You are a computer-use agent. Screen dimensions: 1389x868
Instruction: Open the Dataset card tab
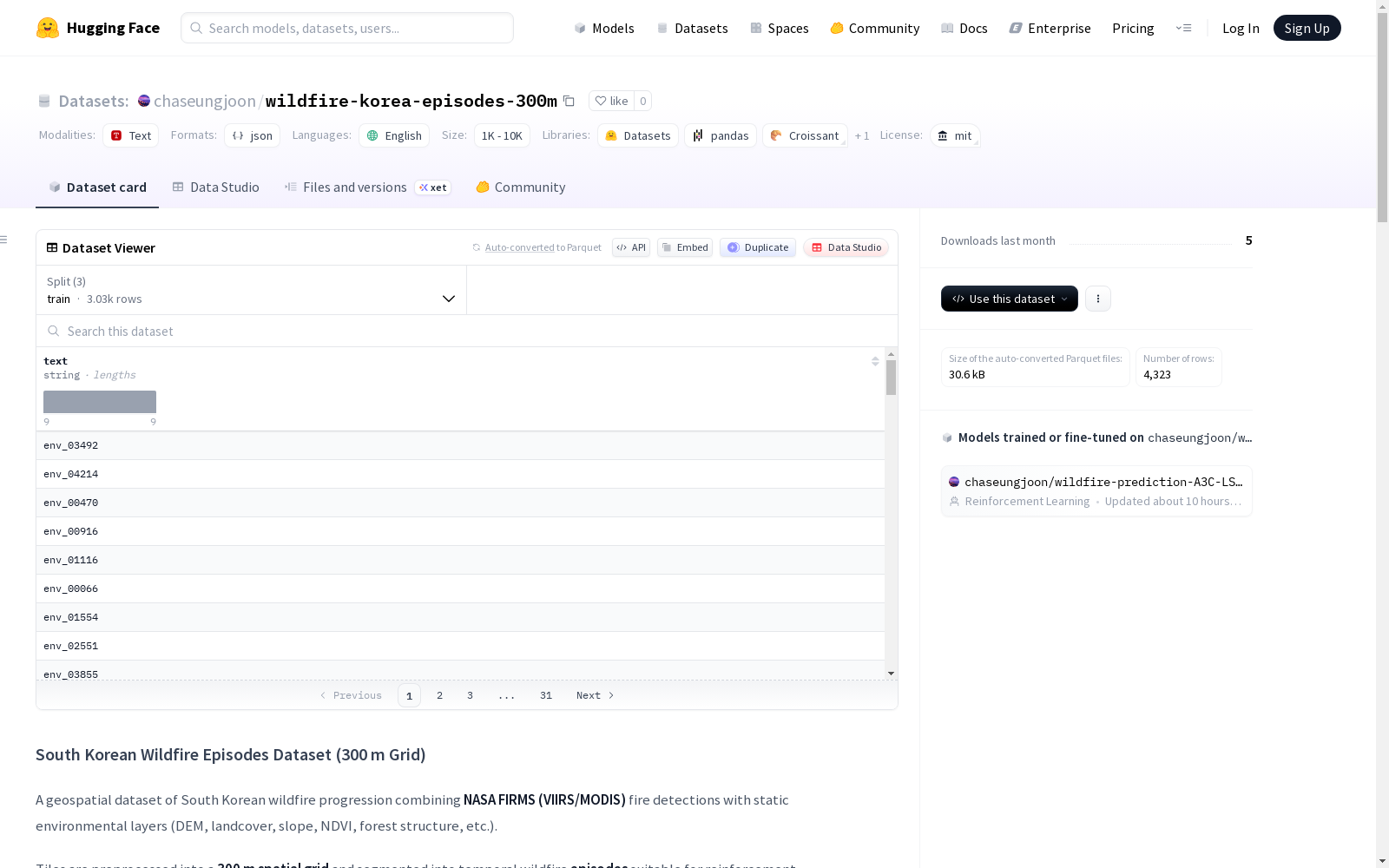[x=97, y=187]
